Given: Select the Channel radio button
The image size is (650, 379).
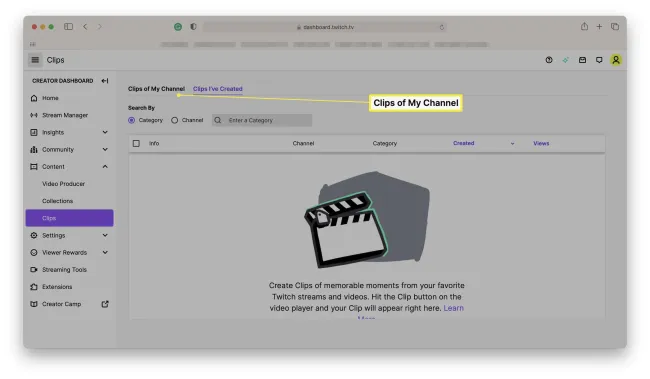Looking at the screenshot, I should tap(175, 120).
